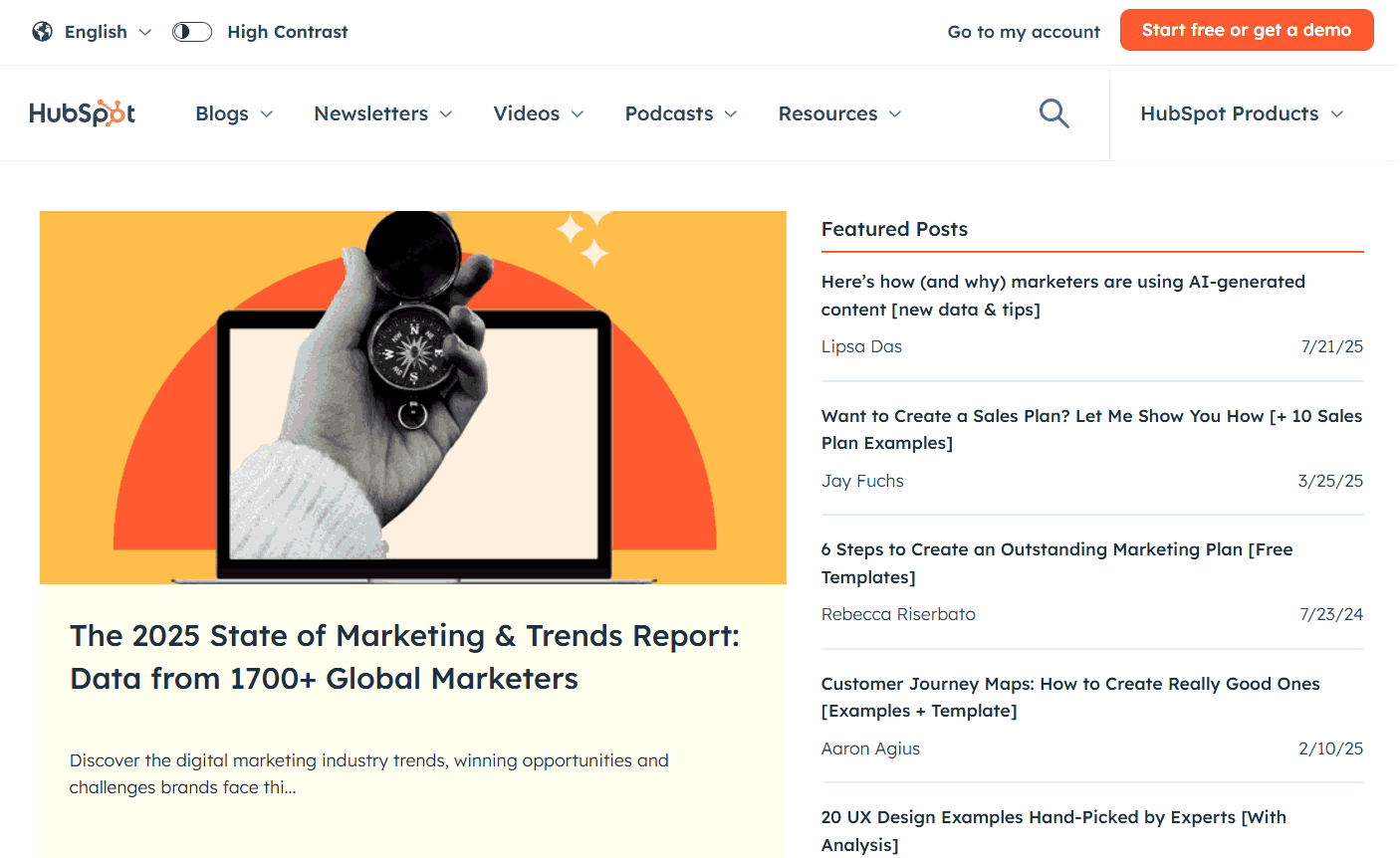Click the globe language icon
The height and width of the screenshot is (858, 1400).
pyautogui.click(x=42, y=31)
